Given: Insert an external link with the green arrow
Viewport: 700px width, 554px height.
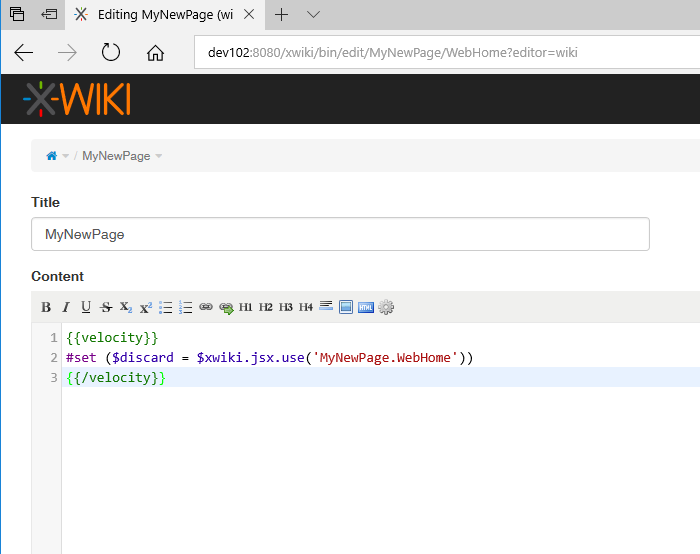Looking at the screenshot, I should 226,308.
